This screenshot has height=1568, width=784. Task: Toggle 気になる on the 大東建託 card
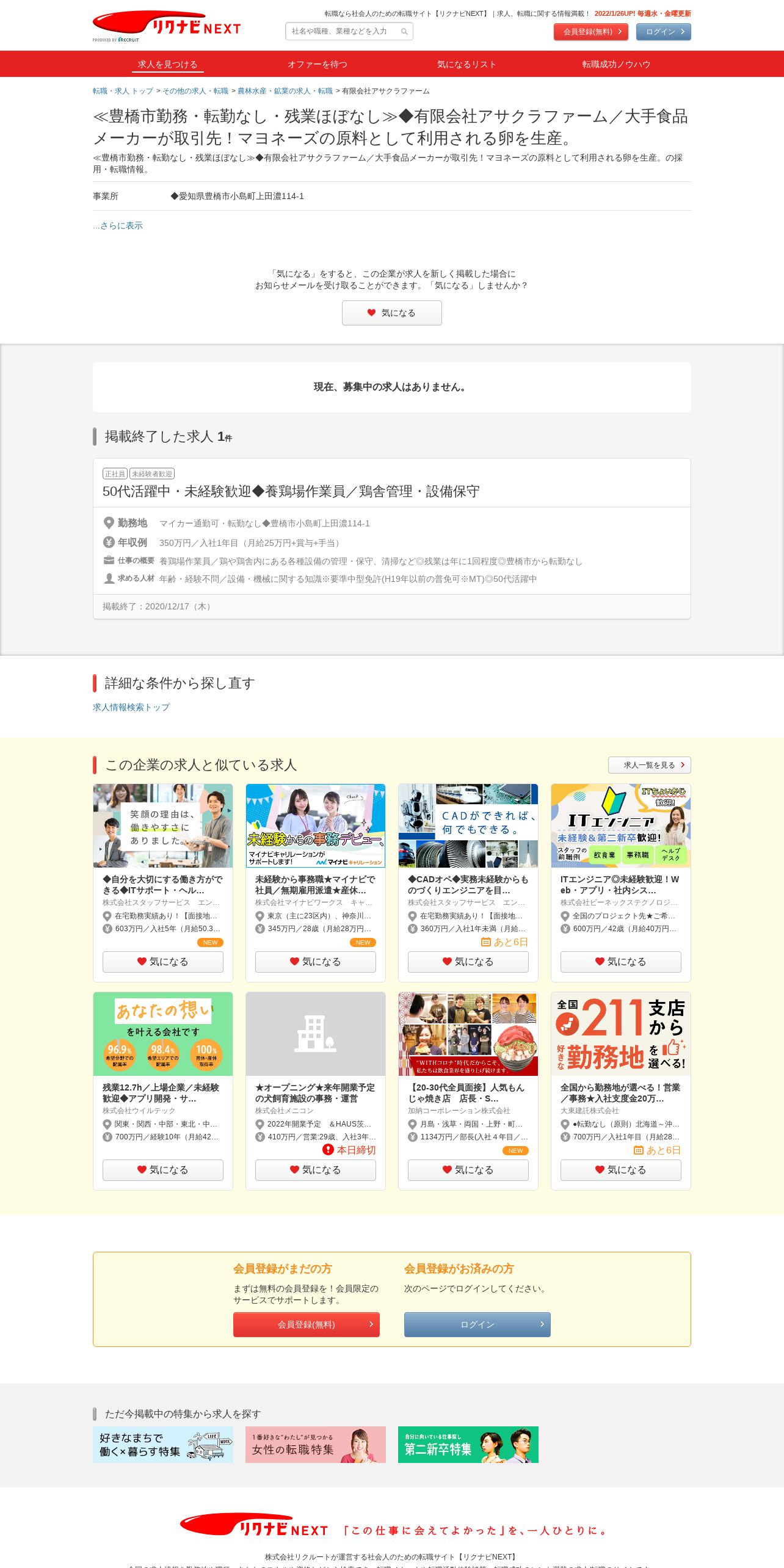click(x=621, y=1170)
